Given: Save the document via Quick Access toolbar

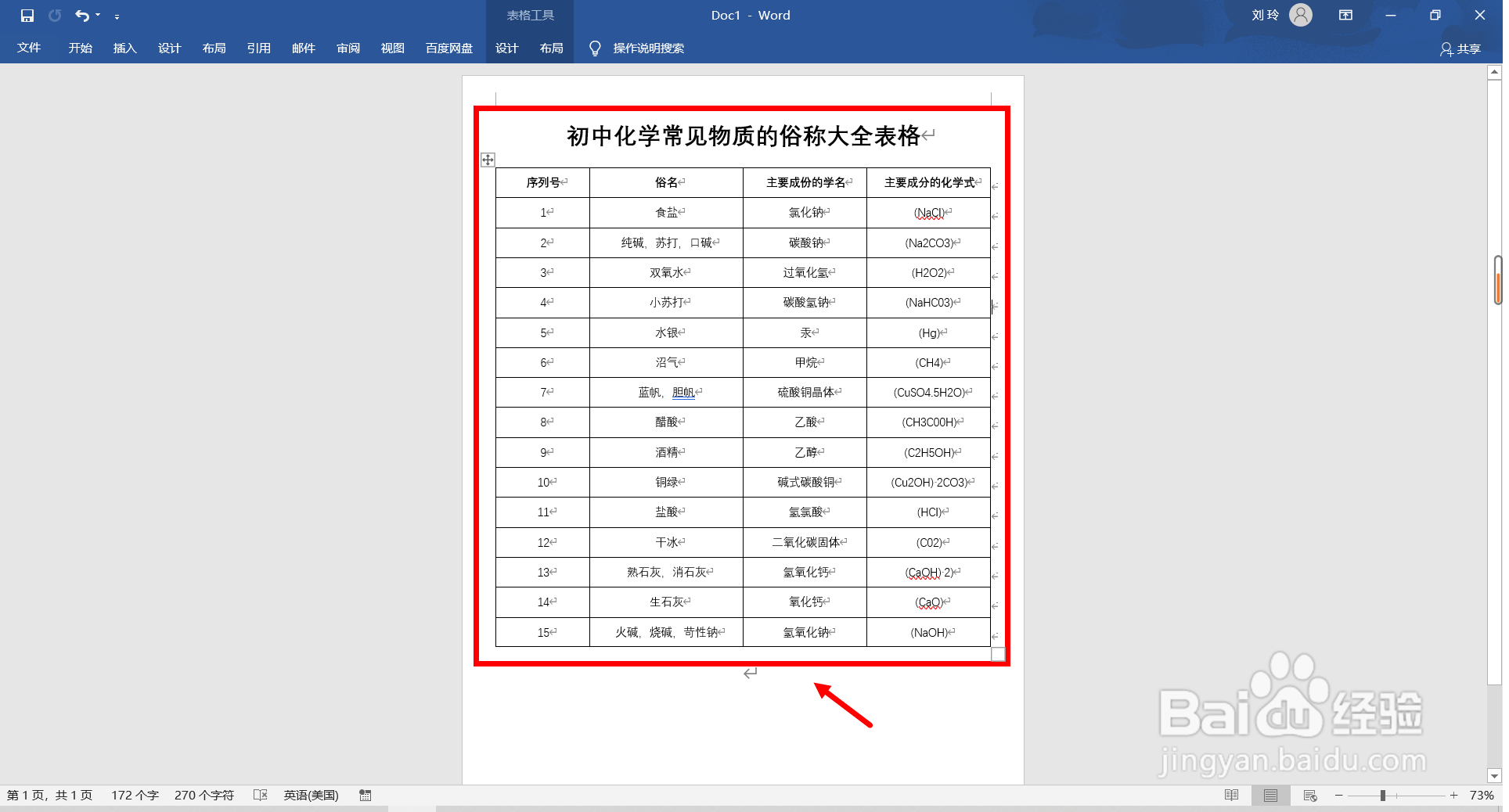Looking at the screenshot, I should point(26,15).
